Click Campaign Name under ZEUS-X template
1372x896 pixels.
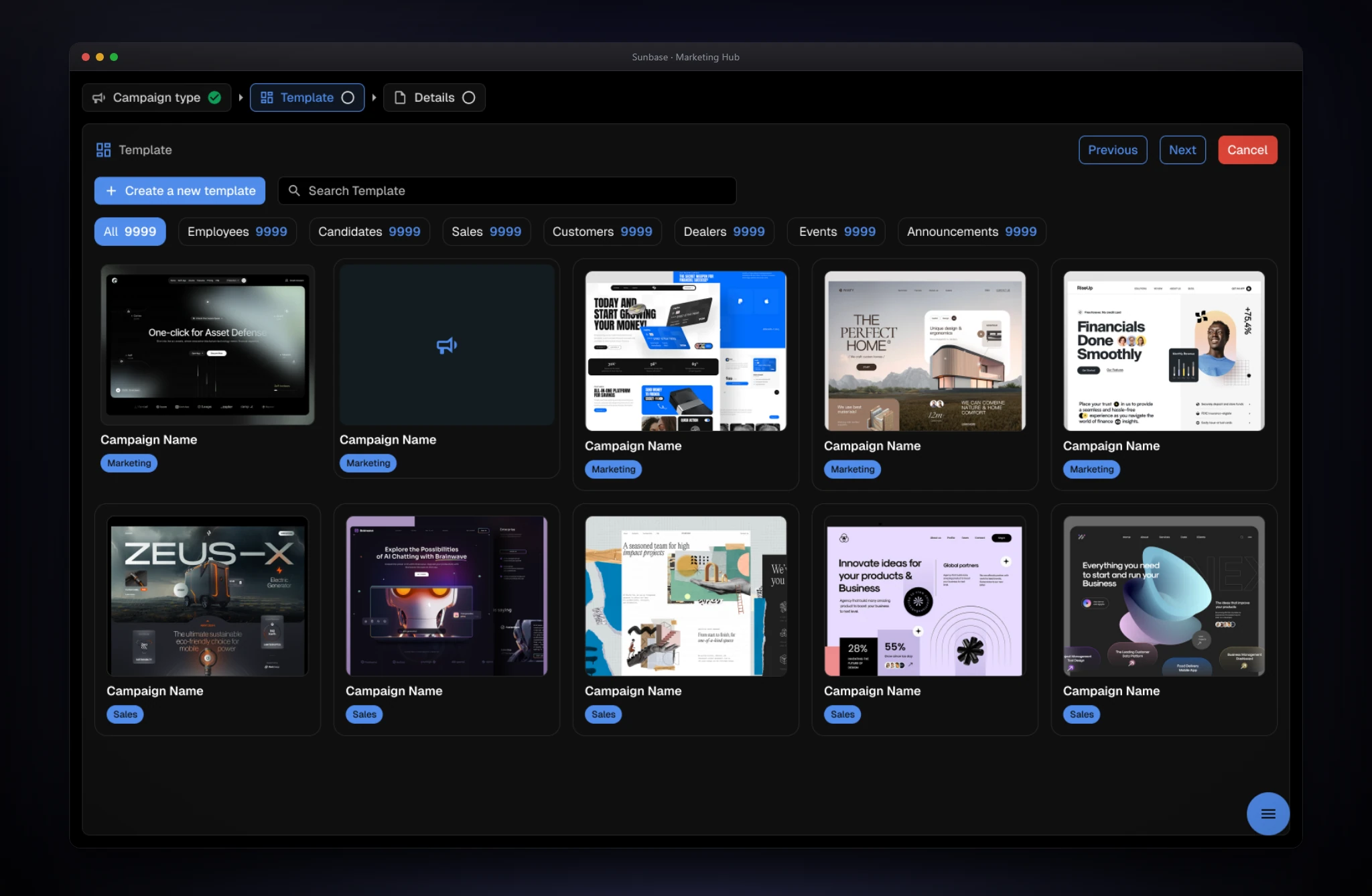[x=155, y=691]
